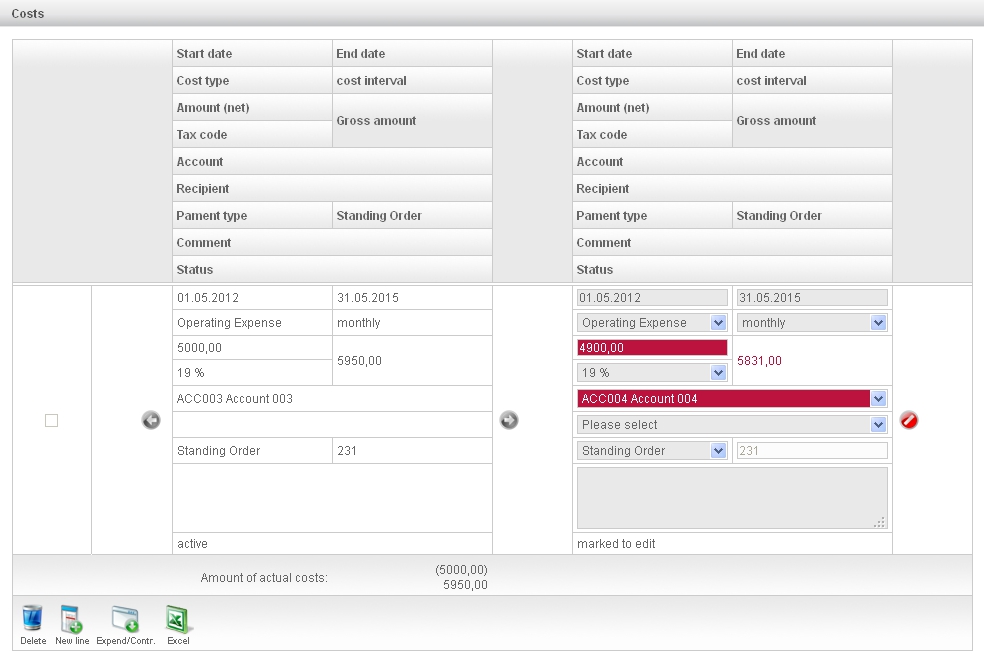Click the read-only 5950,00 gross cell
The width and height of the screenshot is (984, 663).
412,361
